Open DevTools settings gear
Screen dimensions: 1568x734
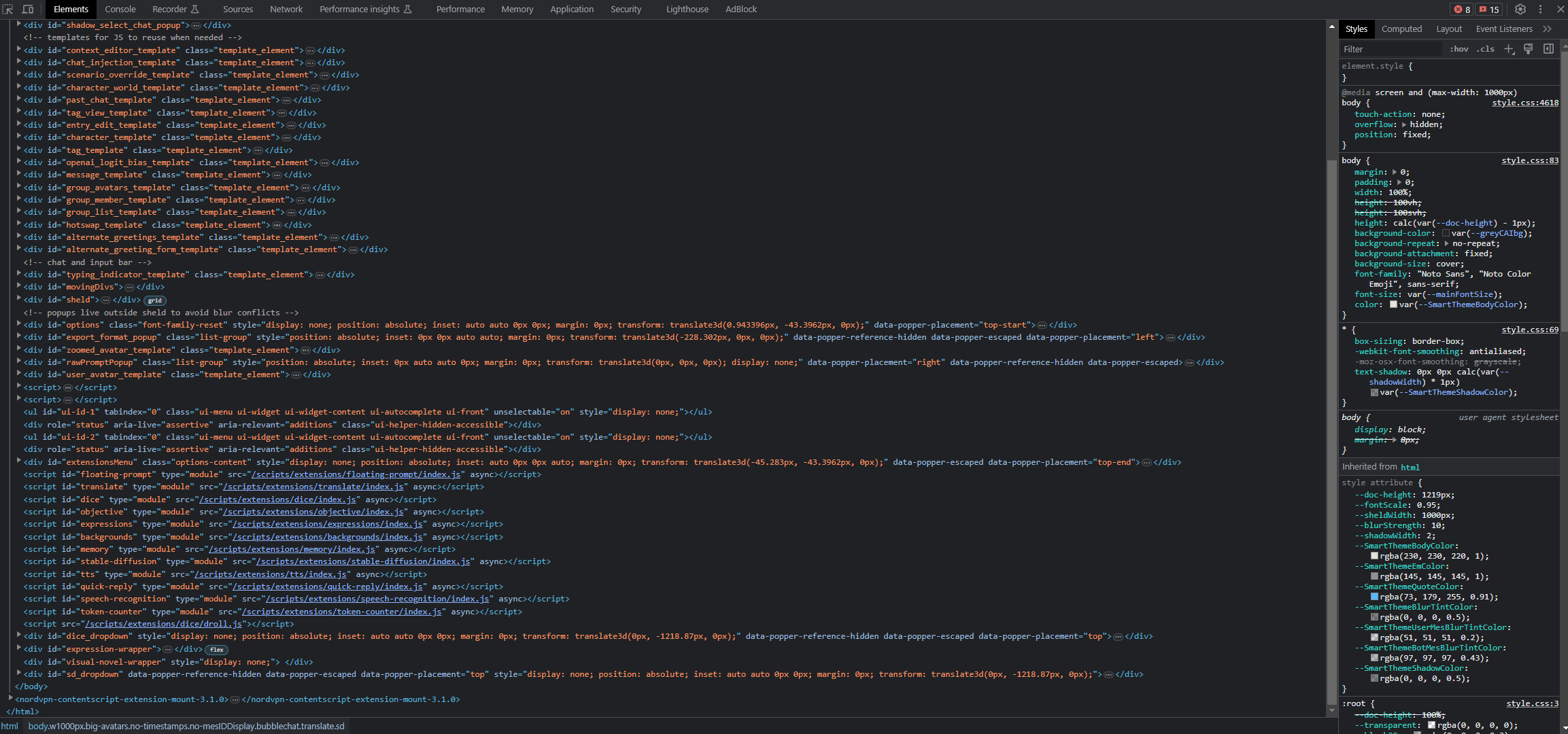click(1520, 9)
